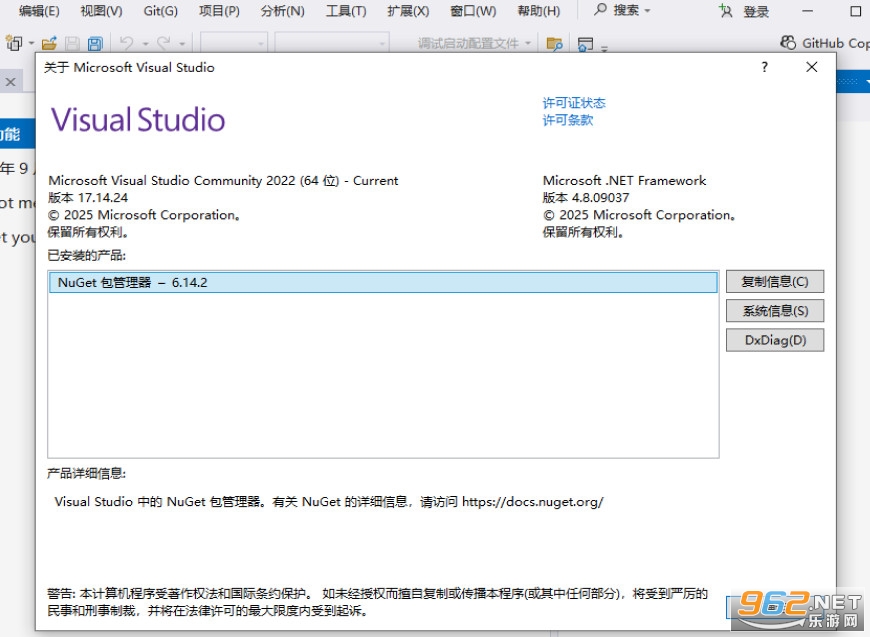
Task: Expand the Undo history dropdown arrow
Action: [145, 43]
